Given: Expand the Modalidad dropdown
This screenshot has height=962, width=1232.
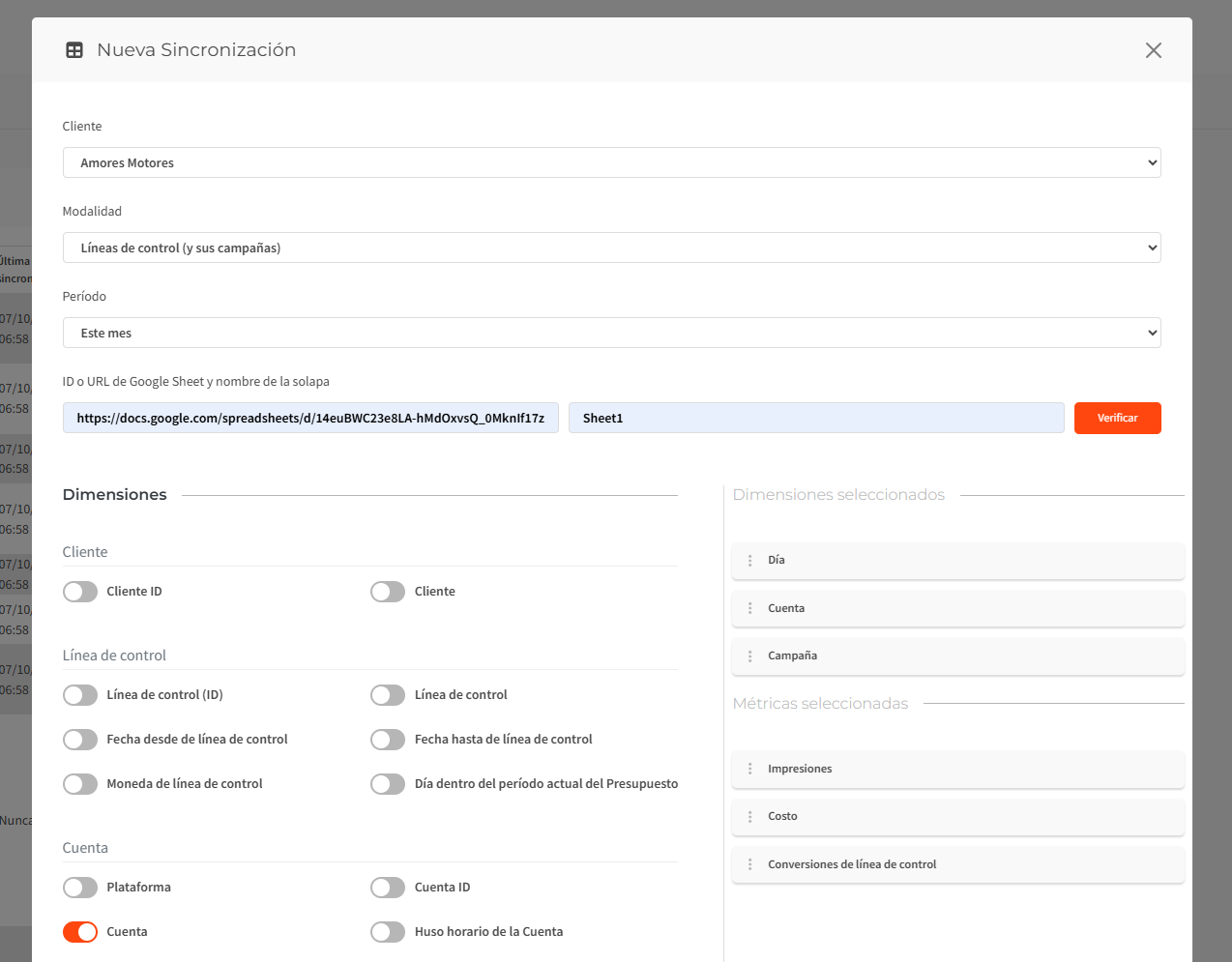Looking at the screenshot, I should pyautogui.click(x=611, y=248).
